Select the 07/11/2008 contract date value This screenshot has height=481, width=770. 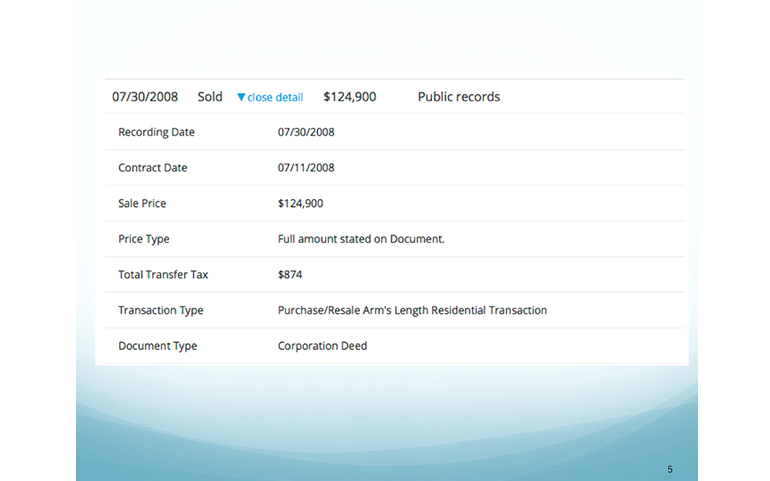[x=306, y=168]
